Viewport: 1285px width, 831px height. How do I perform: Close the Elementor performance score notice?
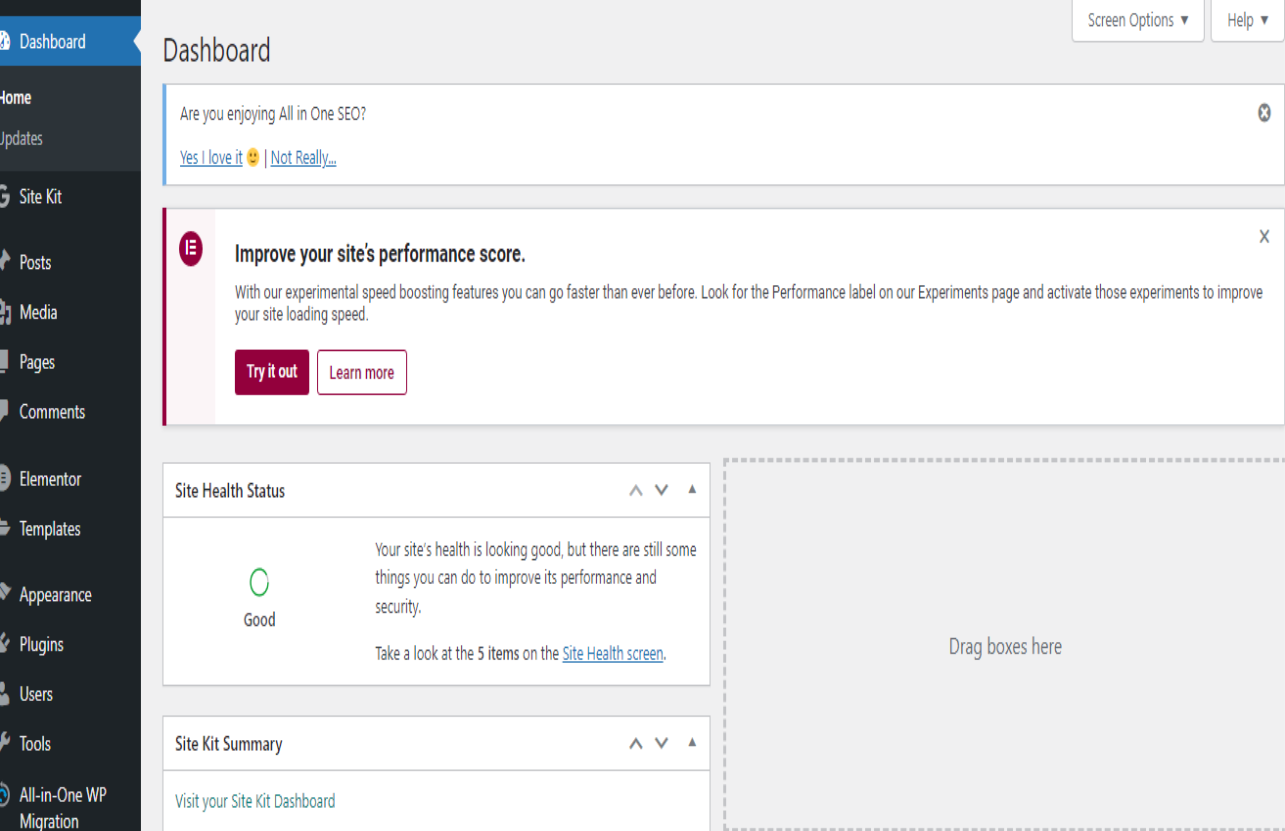point(1264,237)
